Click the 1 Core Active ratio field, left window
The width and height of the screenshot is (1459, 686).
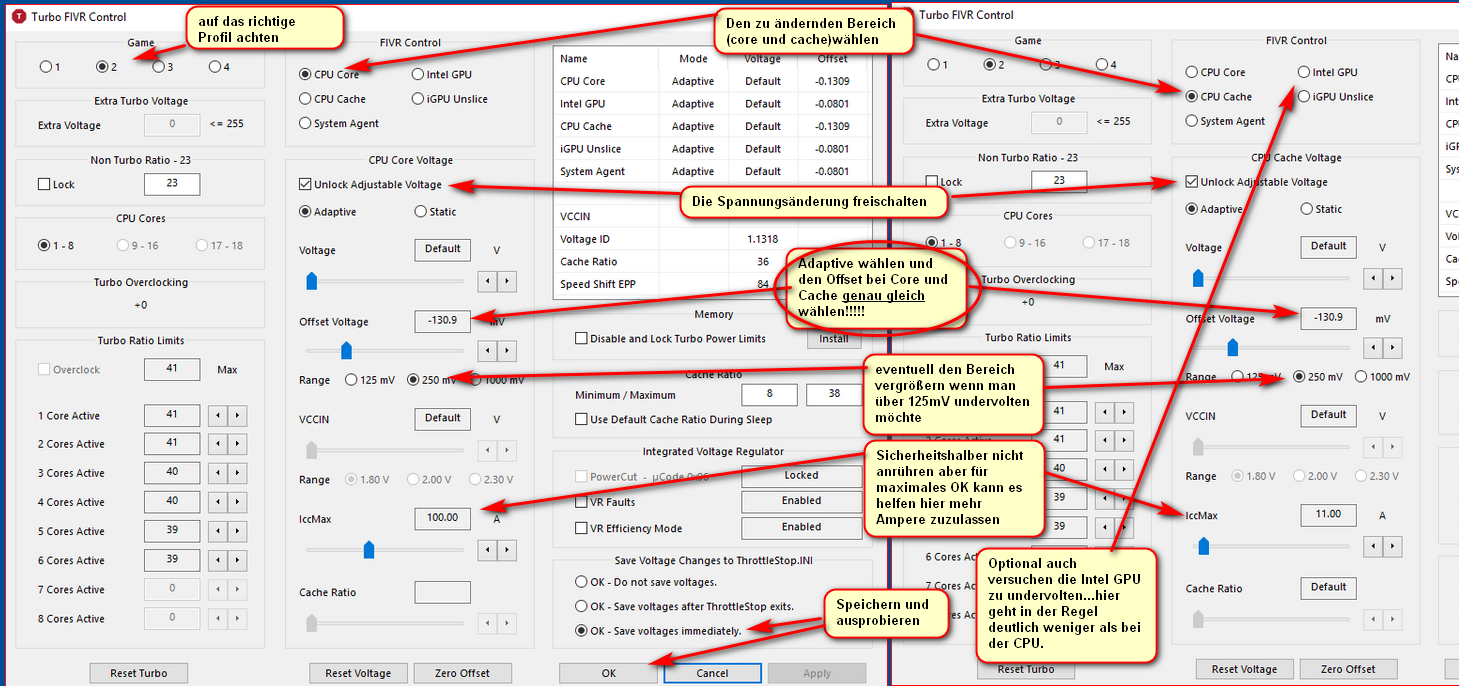[x=172, y=415]
